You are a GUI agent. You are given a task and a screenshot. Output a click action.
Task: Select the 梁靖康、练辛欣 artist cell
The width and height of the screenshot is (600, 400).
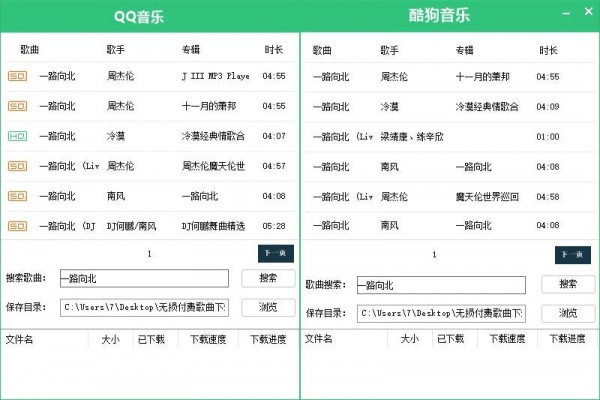click(412, 137)
